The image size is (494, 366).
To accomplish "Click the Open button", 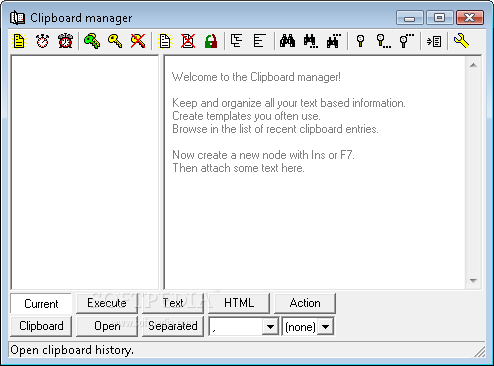I will click(x=107, y=326).
